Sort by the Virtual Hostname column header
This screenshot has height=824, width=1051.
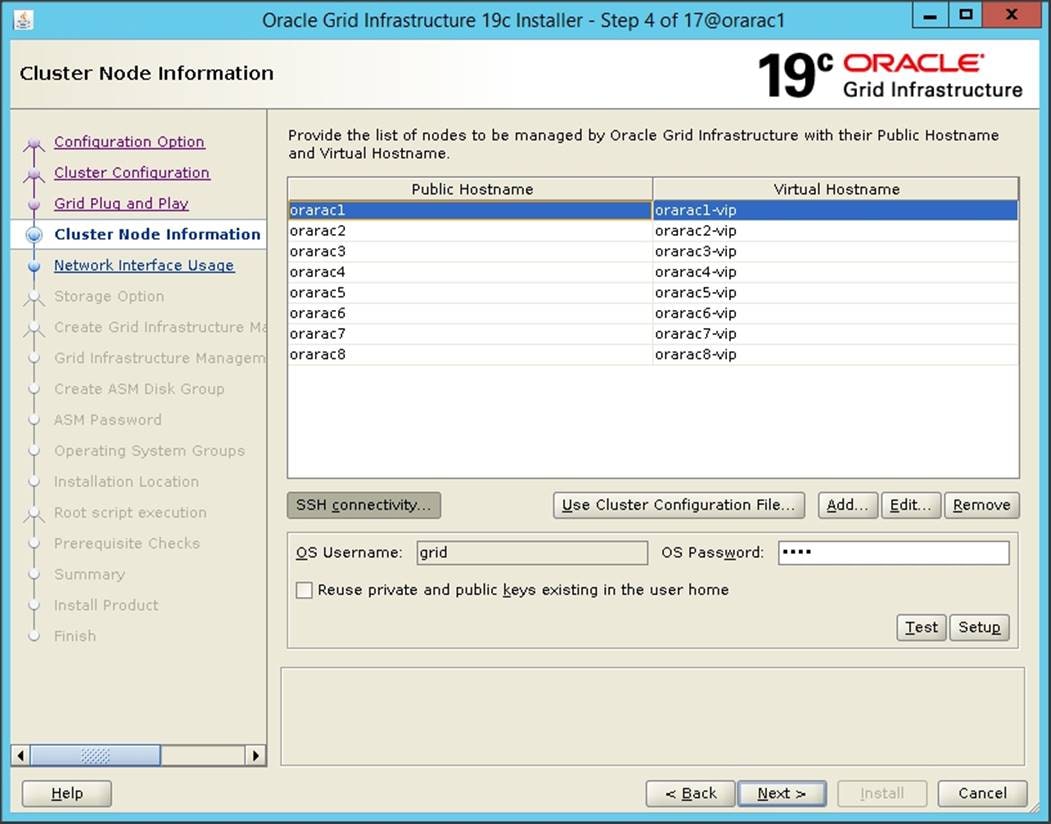pyautogui.click(x=836, y=189)
